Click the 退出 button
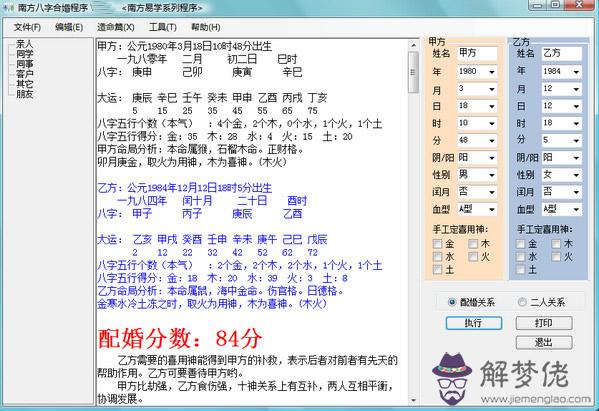 tap(544, 342)
